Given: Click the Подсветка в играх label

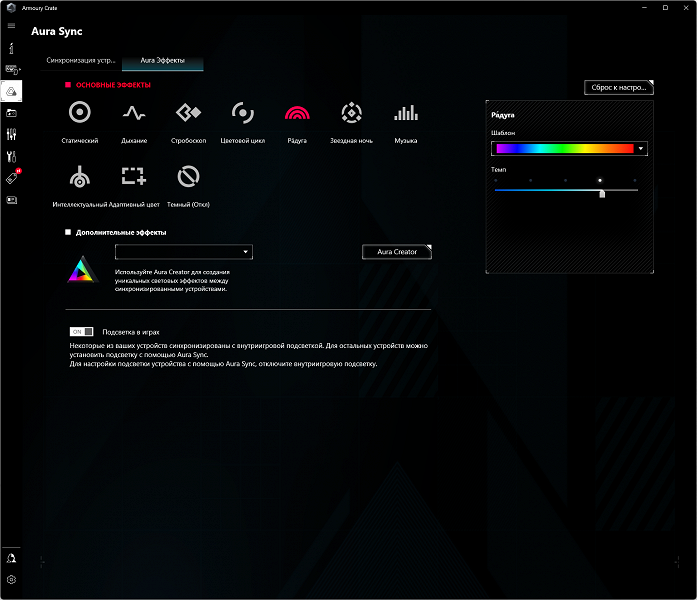Looking at the screenshot, I should 131,332.
